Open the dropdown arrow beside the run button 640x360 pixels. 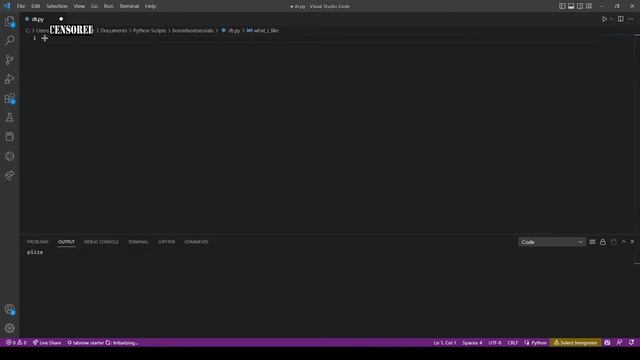(611, 19)
